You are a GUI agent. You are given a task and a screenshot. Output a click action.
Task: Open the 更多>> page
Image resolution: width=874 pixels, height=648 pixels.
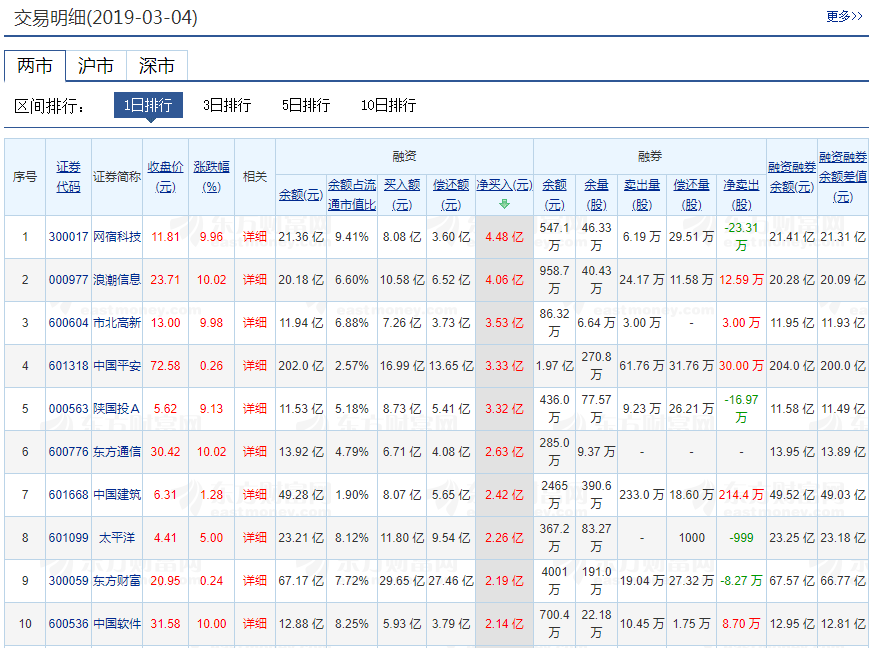point(843,17)
